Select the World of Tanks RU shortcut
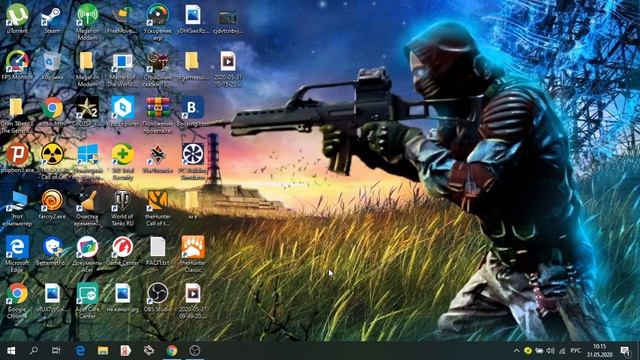 (x=122, y=201)
